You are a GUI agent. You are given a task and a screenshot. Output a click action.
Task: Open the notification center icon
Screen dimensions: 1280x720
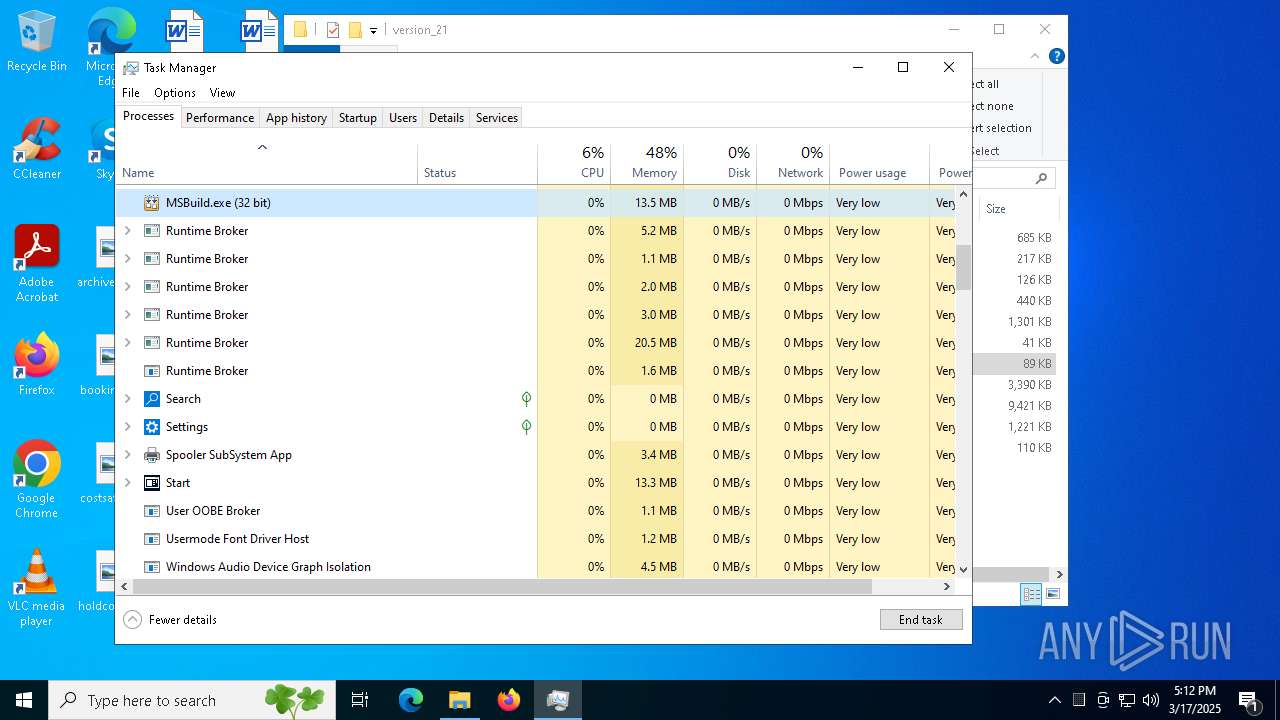click(1248, 700)
